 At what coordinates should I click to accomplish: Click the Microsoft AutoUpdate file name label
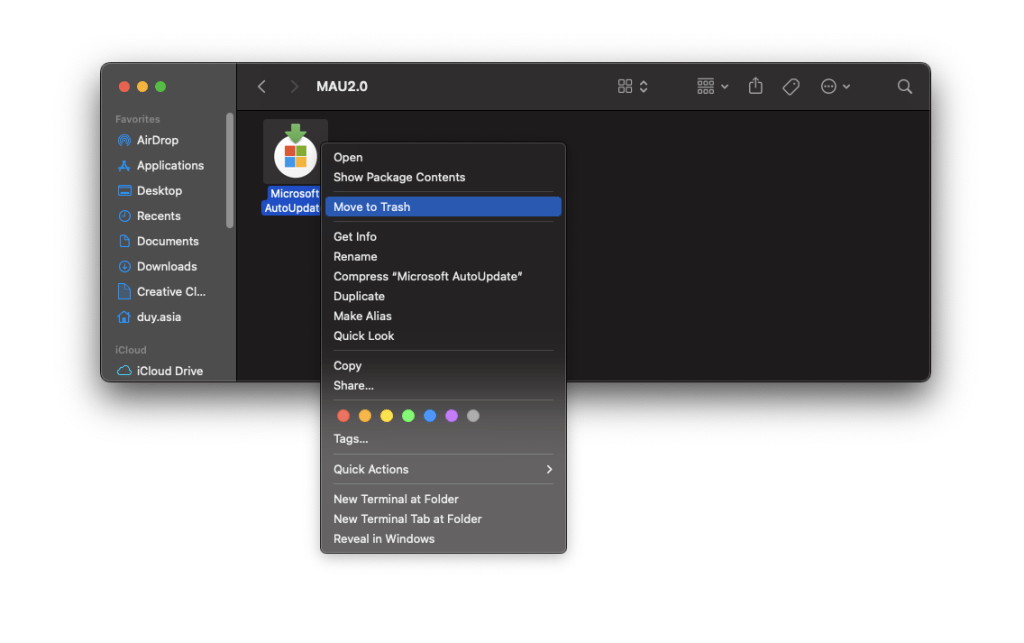click(292, 200)
